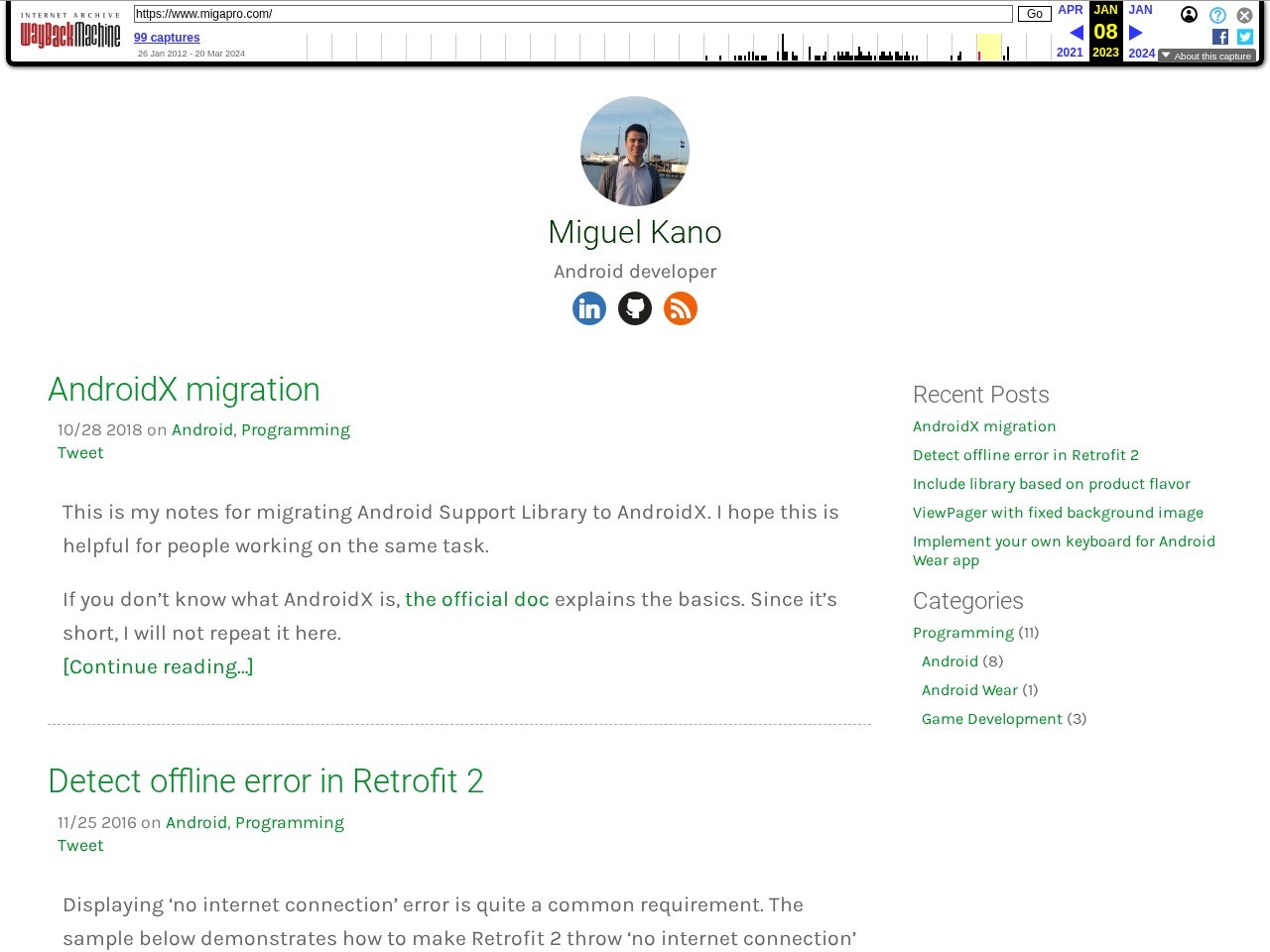
Task: Open the GitHub profile icon
Action: tap(635, 308)
